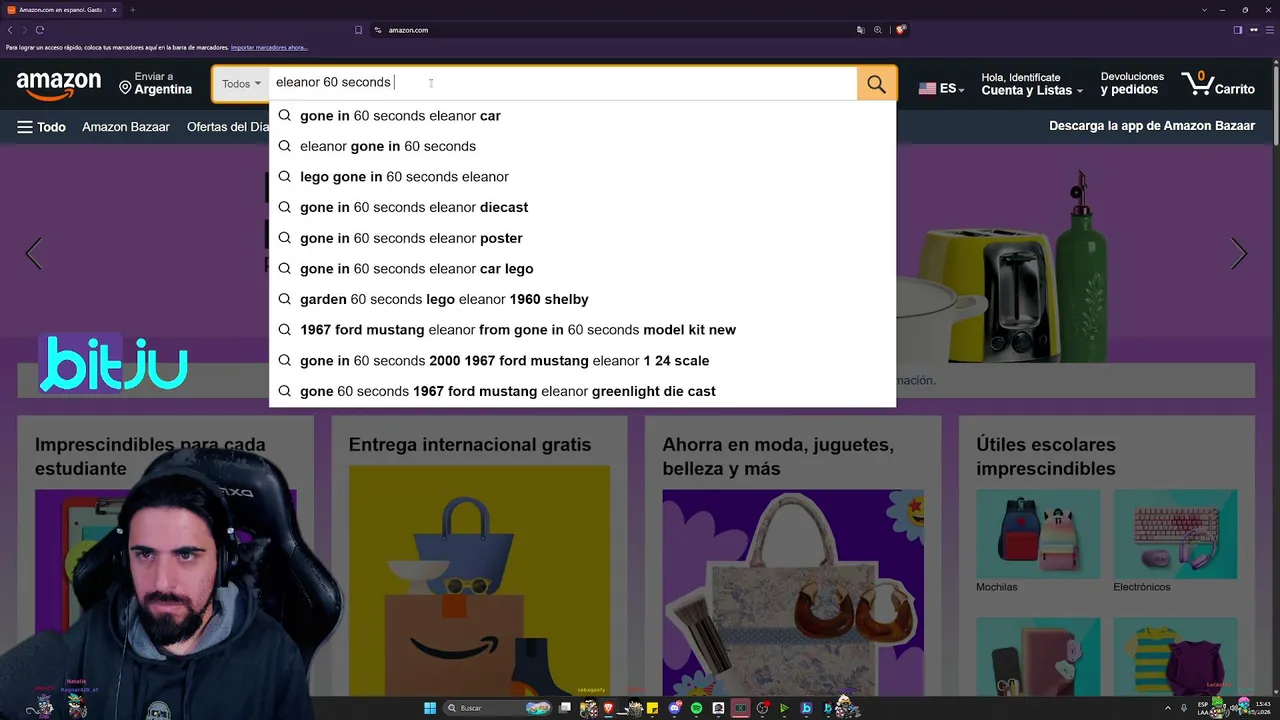Open the shopping cart (Carrito)

pos(1218,84)
